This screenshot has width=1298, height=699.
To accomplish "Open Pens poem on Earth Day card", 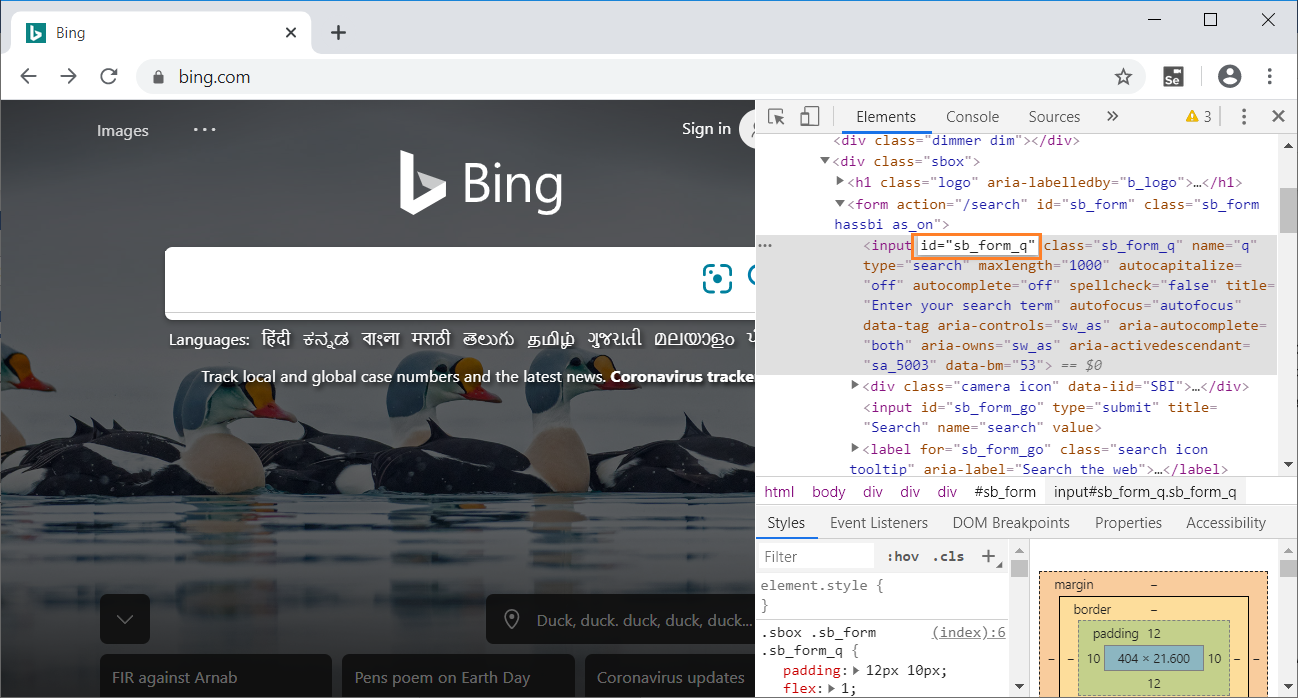I will [458, 677].
